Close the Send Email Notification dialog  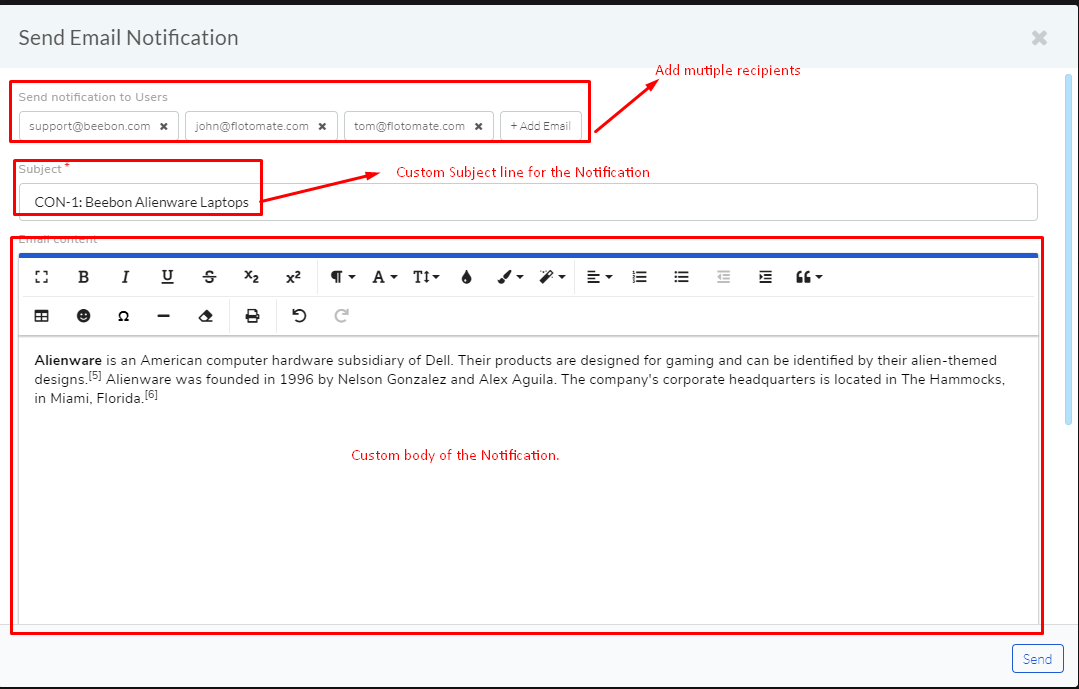pos(1039,38)
